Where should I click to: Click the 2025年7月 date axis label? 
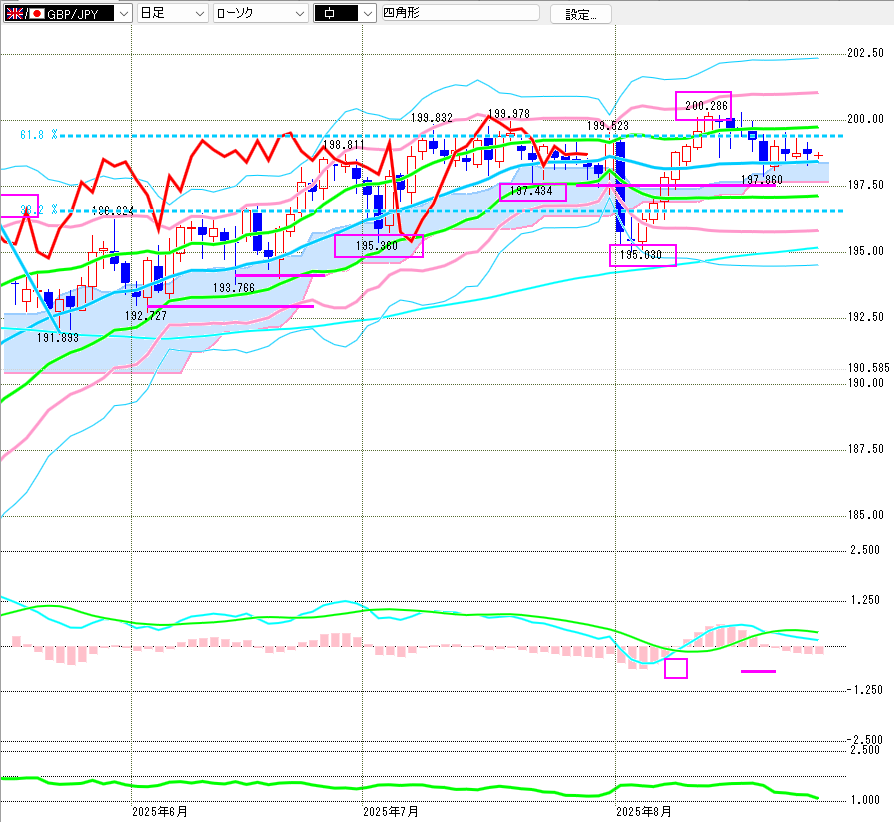391,812
